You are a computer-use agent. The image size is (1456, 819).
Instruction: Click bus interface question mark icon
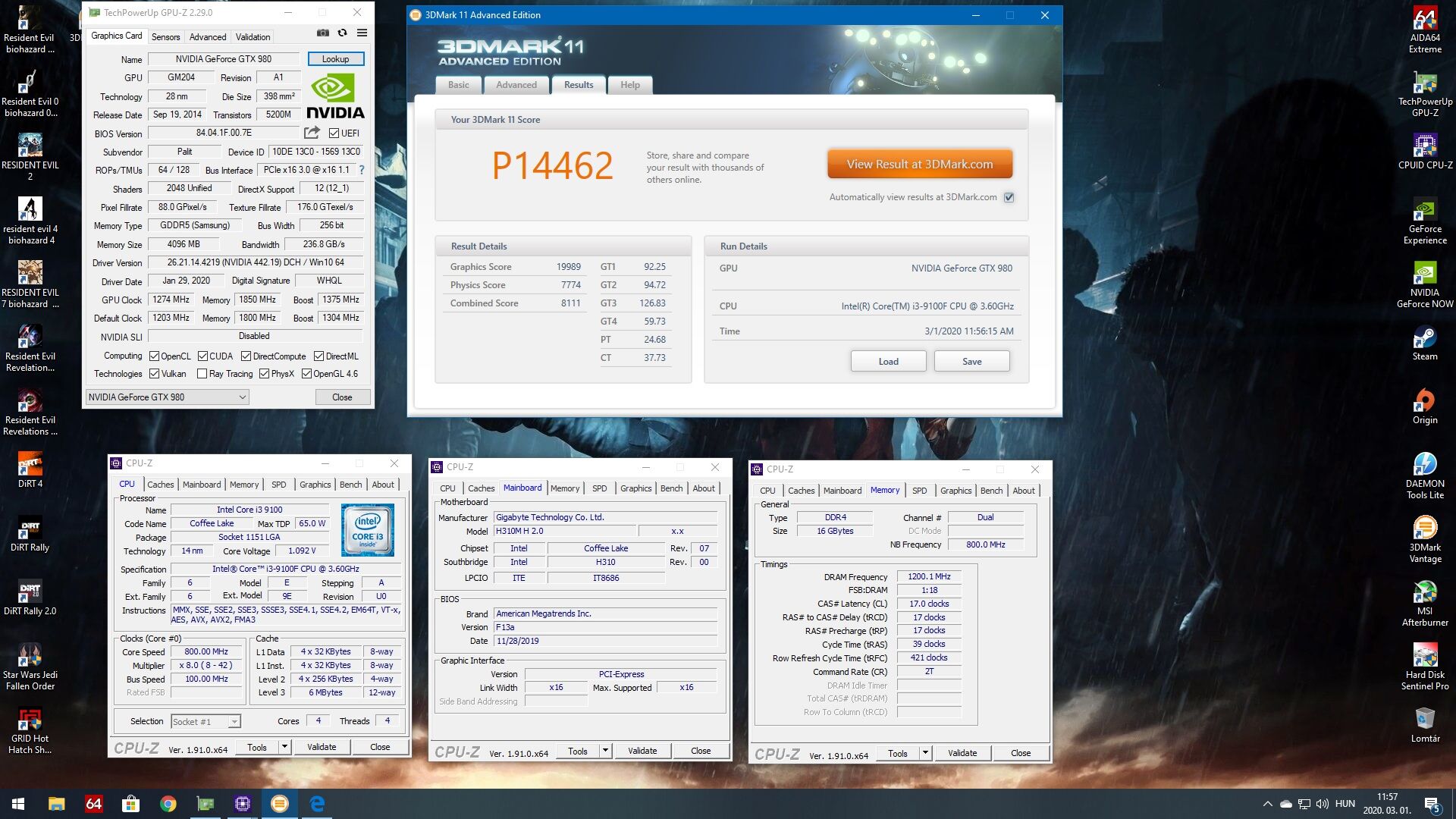click(x=362, y=170)
